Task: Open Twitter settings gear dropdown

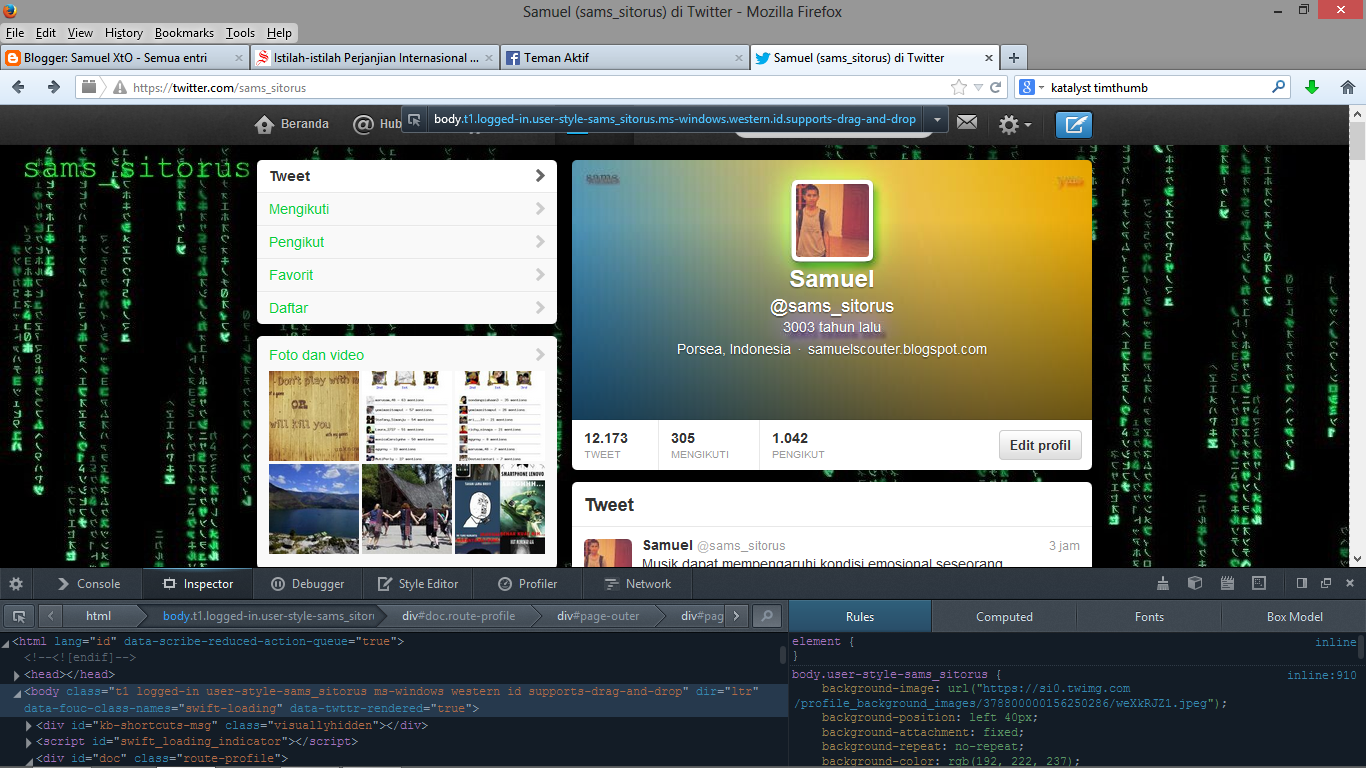Action: (1015, 125)
